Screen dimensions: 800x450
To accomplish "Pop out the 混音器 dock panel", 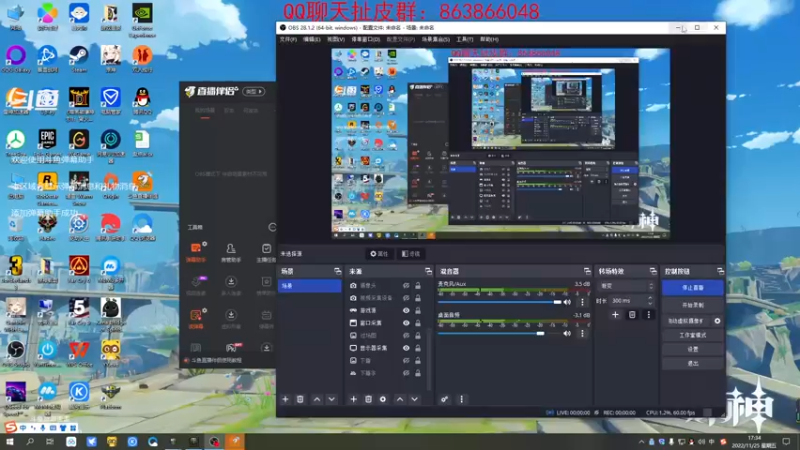I will 587,271.
